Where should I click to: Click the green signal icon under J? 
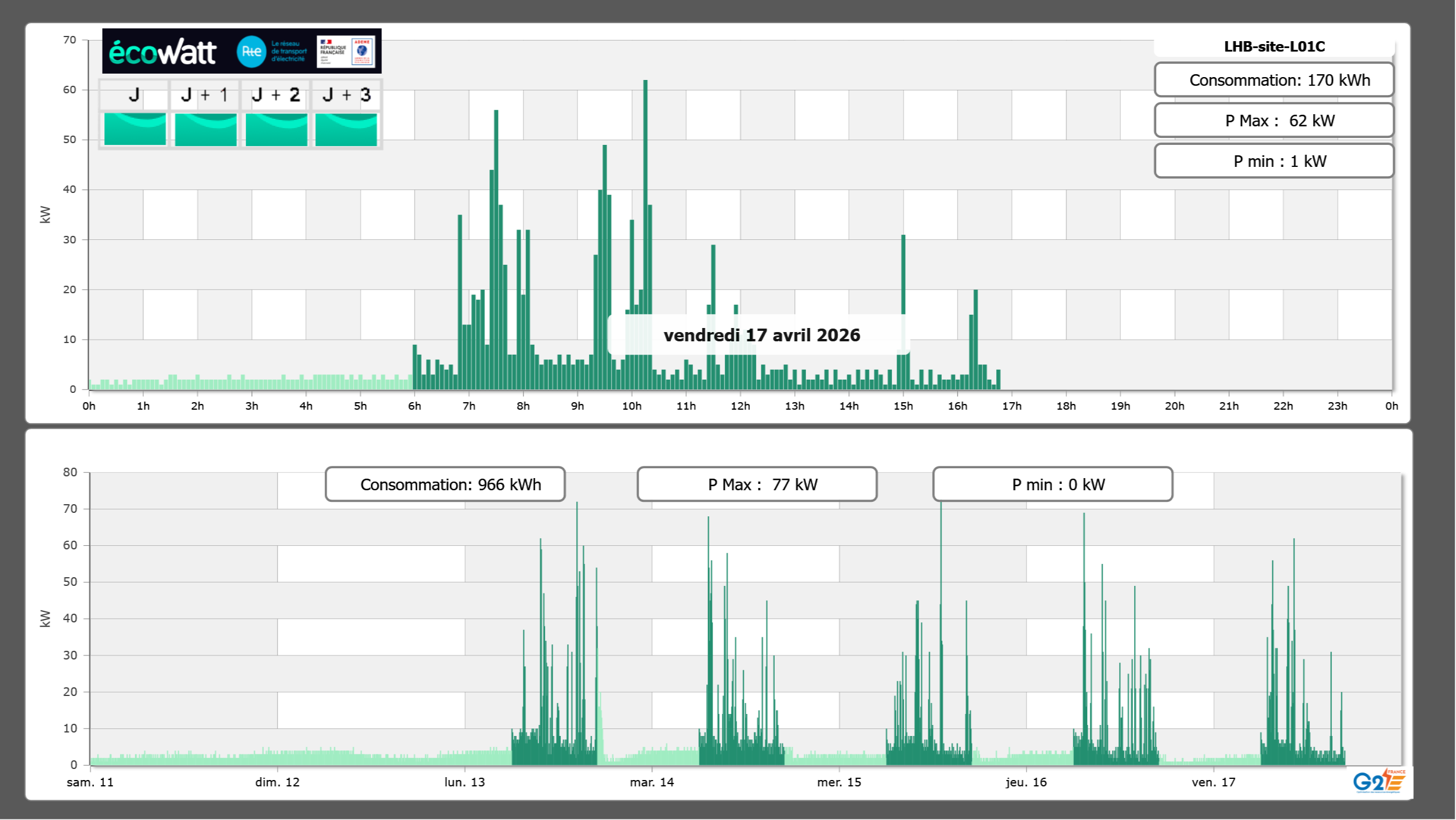(135, 129)
